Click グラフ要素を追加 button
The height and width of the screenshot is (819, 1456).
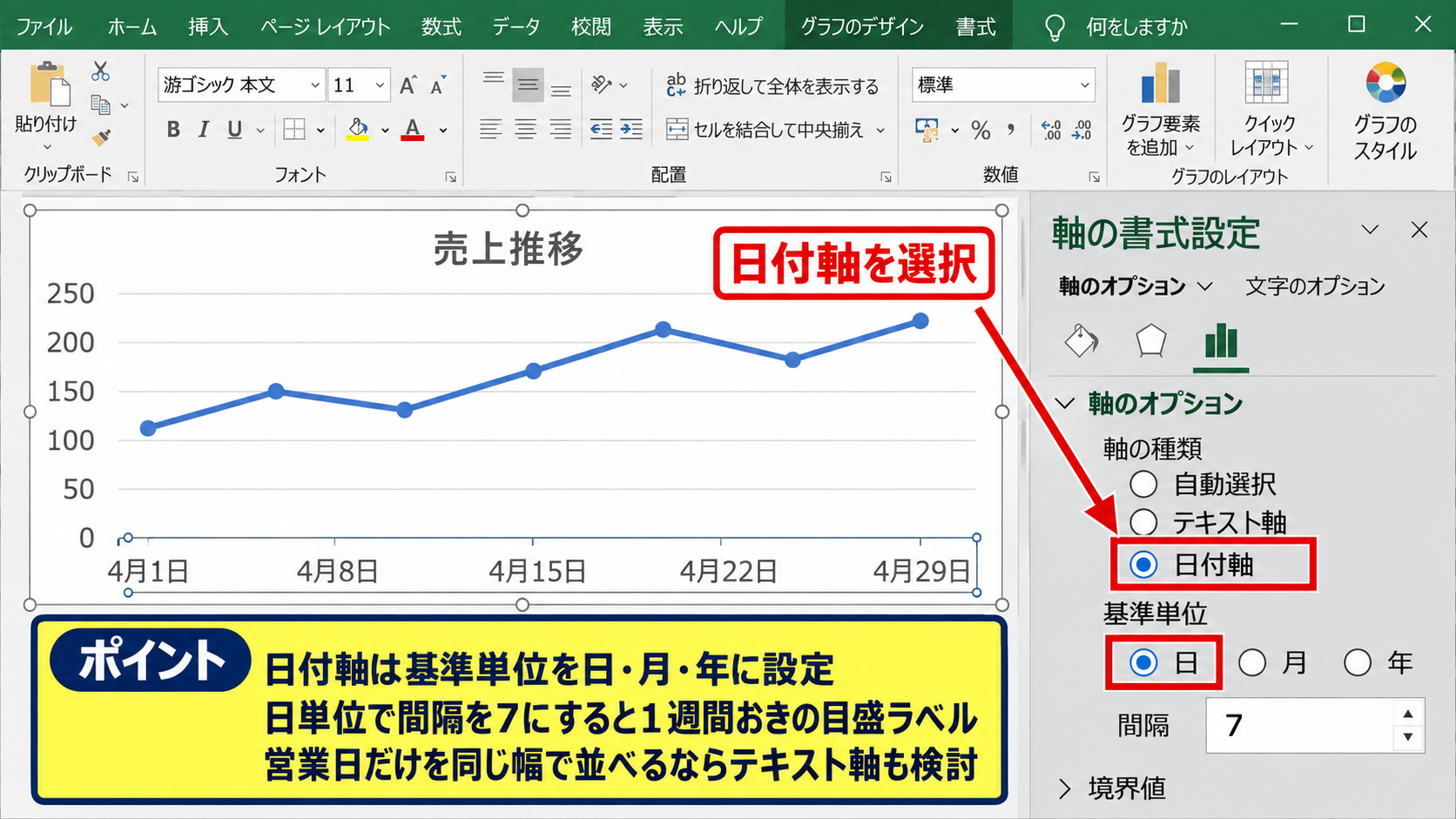(1160, 110)
